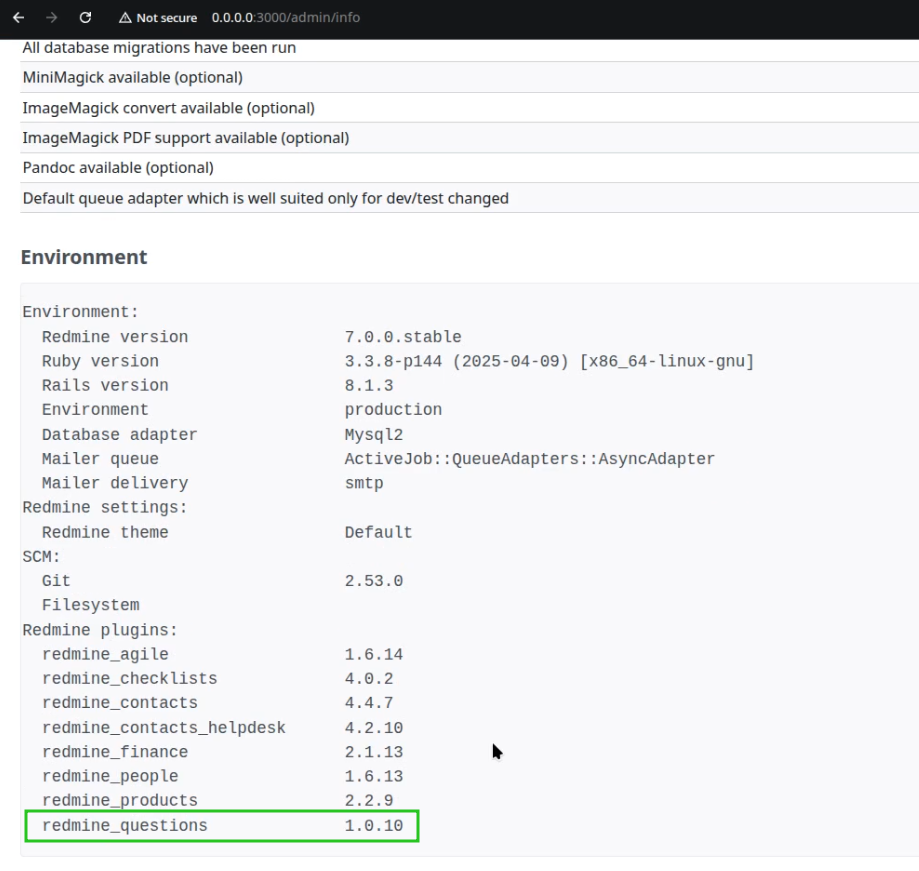Click the browser forward arrow
The image size is (919, 871).
(52, 18)
